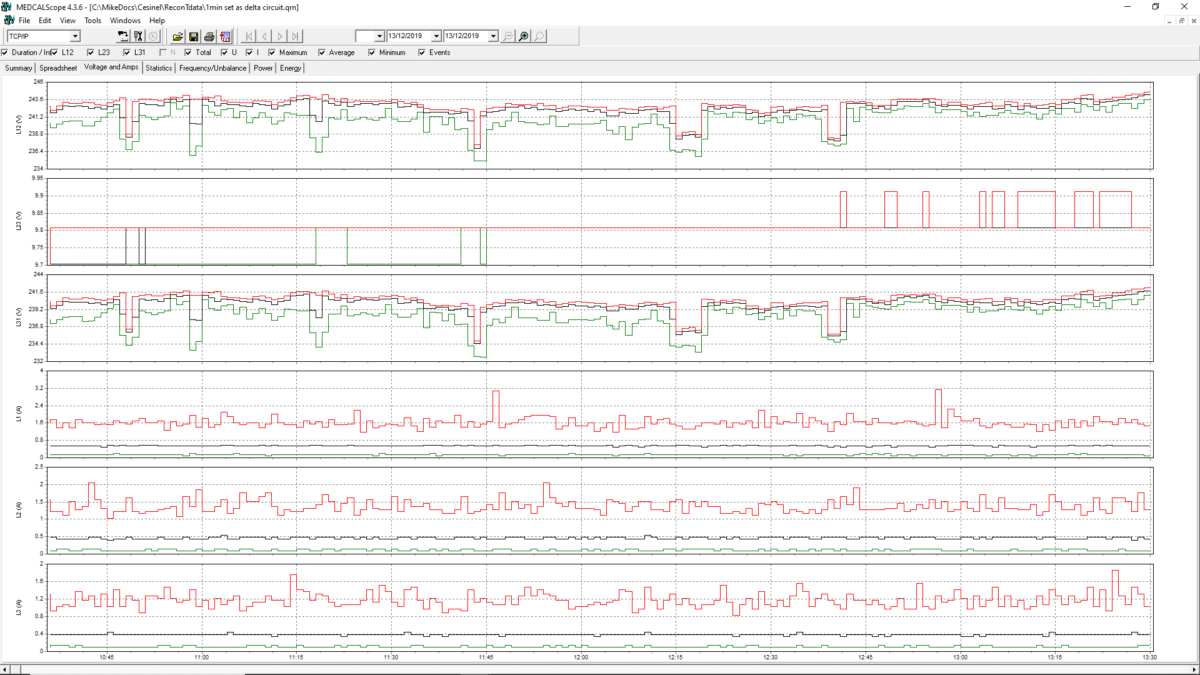Open the TCP/IP connection dropdown
The height and width of the screenshot is (675, 1200).
tap(74, 35)
